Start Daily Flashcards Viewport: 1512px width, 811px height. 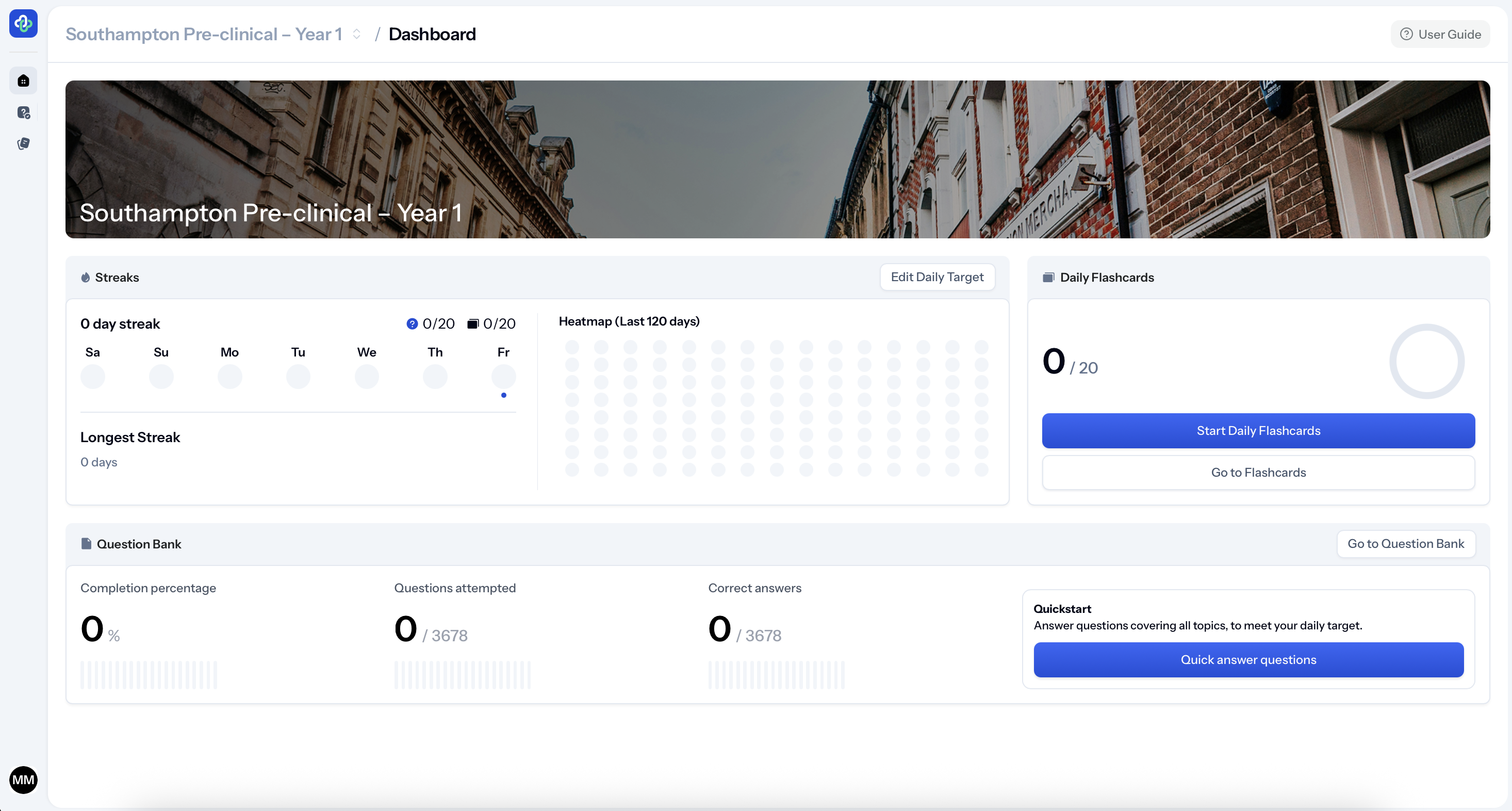pos(1258,431)
